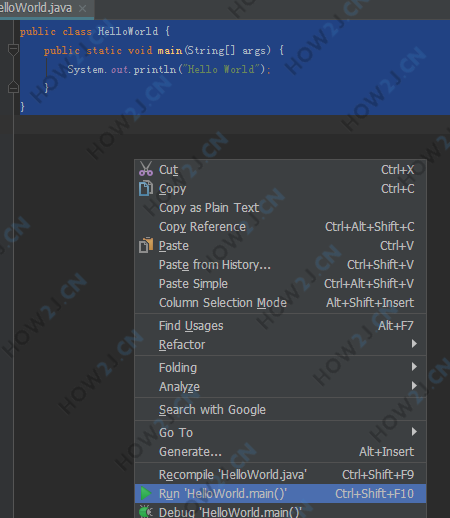Expand the Analyze submenu arrow
This screenshot has width=450, height=518.
coord(414,386)
